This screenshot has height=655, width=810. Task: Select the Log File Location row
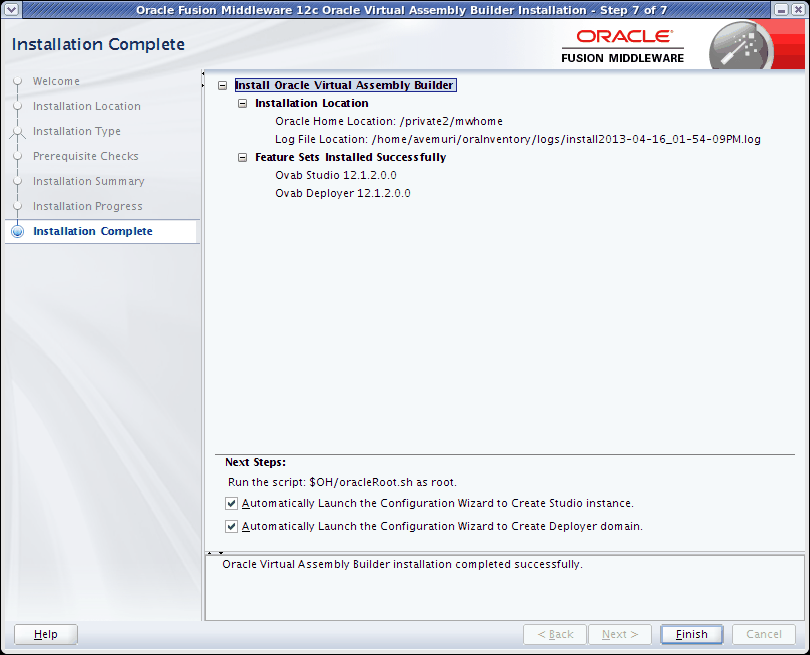click(x=518, y=139)
